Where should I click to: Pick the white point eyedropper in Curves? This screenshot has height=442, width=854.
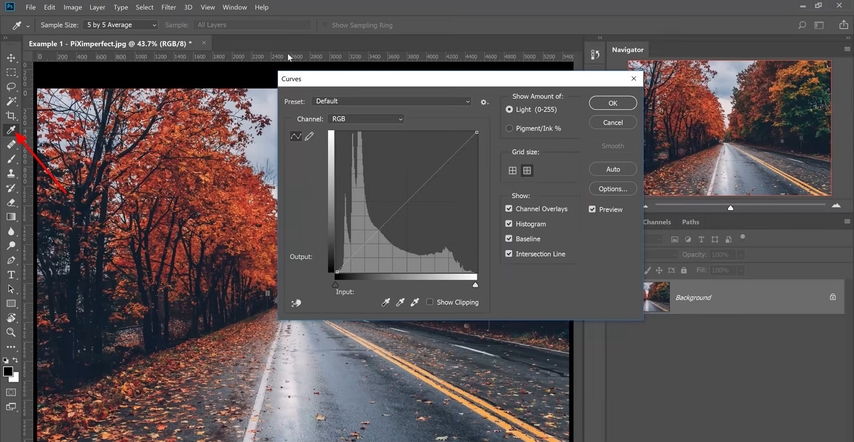tap(415, 302)
